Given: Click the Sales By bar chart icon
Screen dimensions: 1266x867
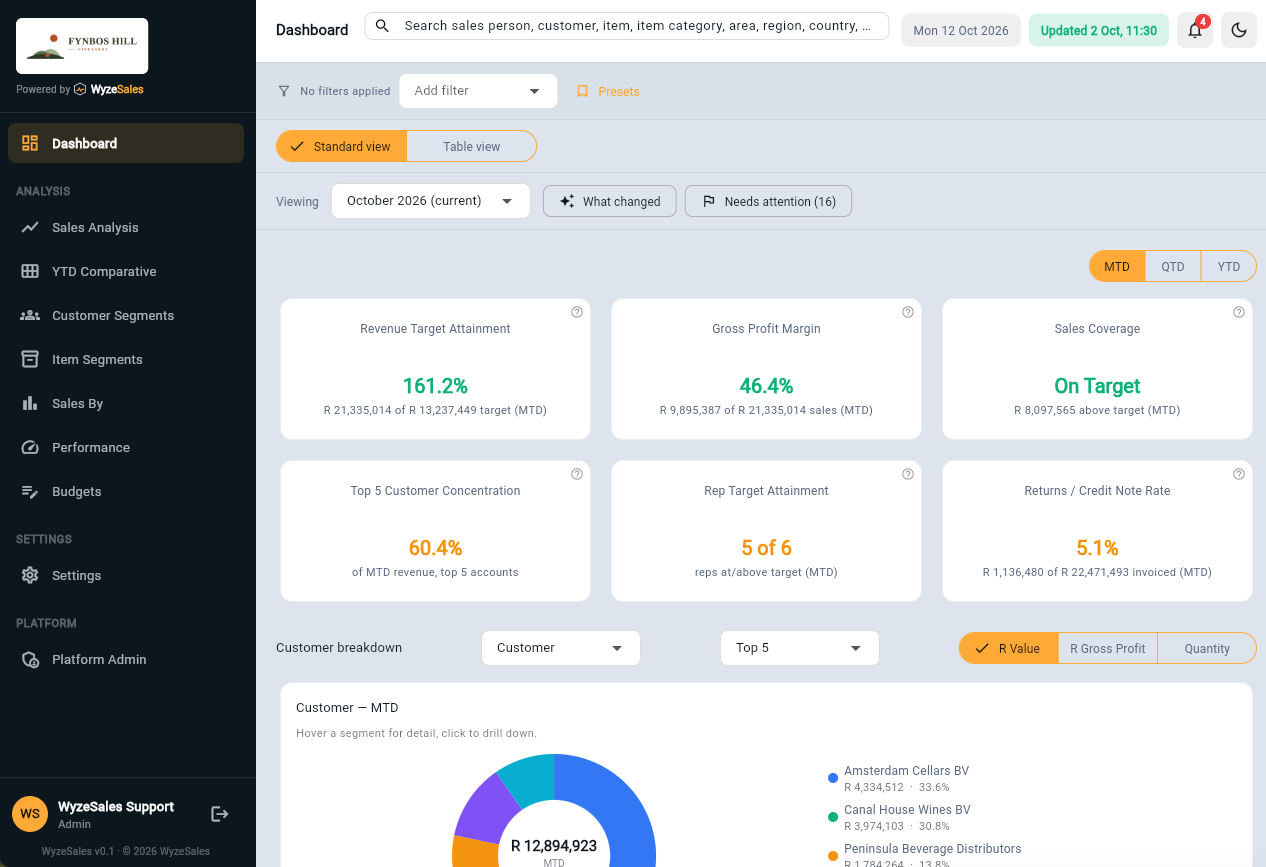Looking at the screenshot, I should [x=30, y=403].
